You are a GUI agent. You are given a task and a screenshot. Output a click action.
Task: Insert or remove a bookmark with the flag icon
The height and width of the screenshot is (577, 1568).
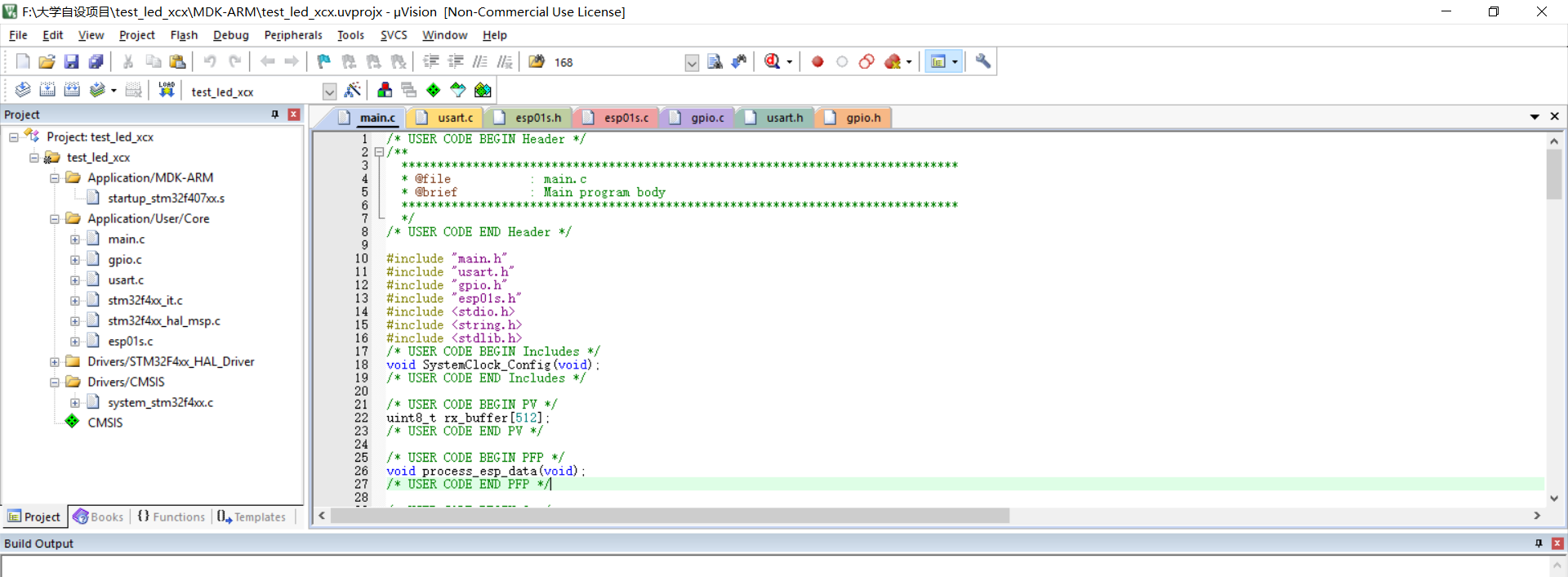(x=324, y=61)
